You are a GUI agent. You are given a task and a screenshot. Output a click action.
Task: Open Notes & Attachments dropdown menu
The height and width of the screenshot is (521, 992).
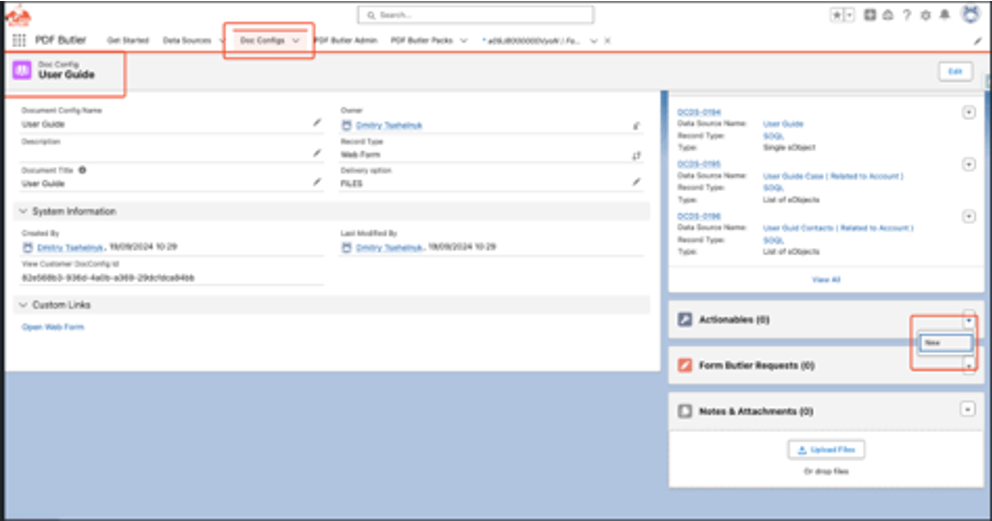pyautogui.click(x=967, y=409)
